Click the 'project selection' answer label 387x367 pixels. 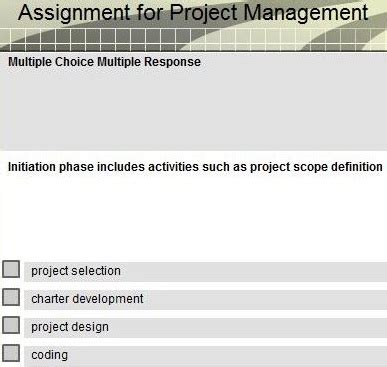coord(76,271)
